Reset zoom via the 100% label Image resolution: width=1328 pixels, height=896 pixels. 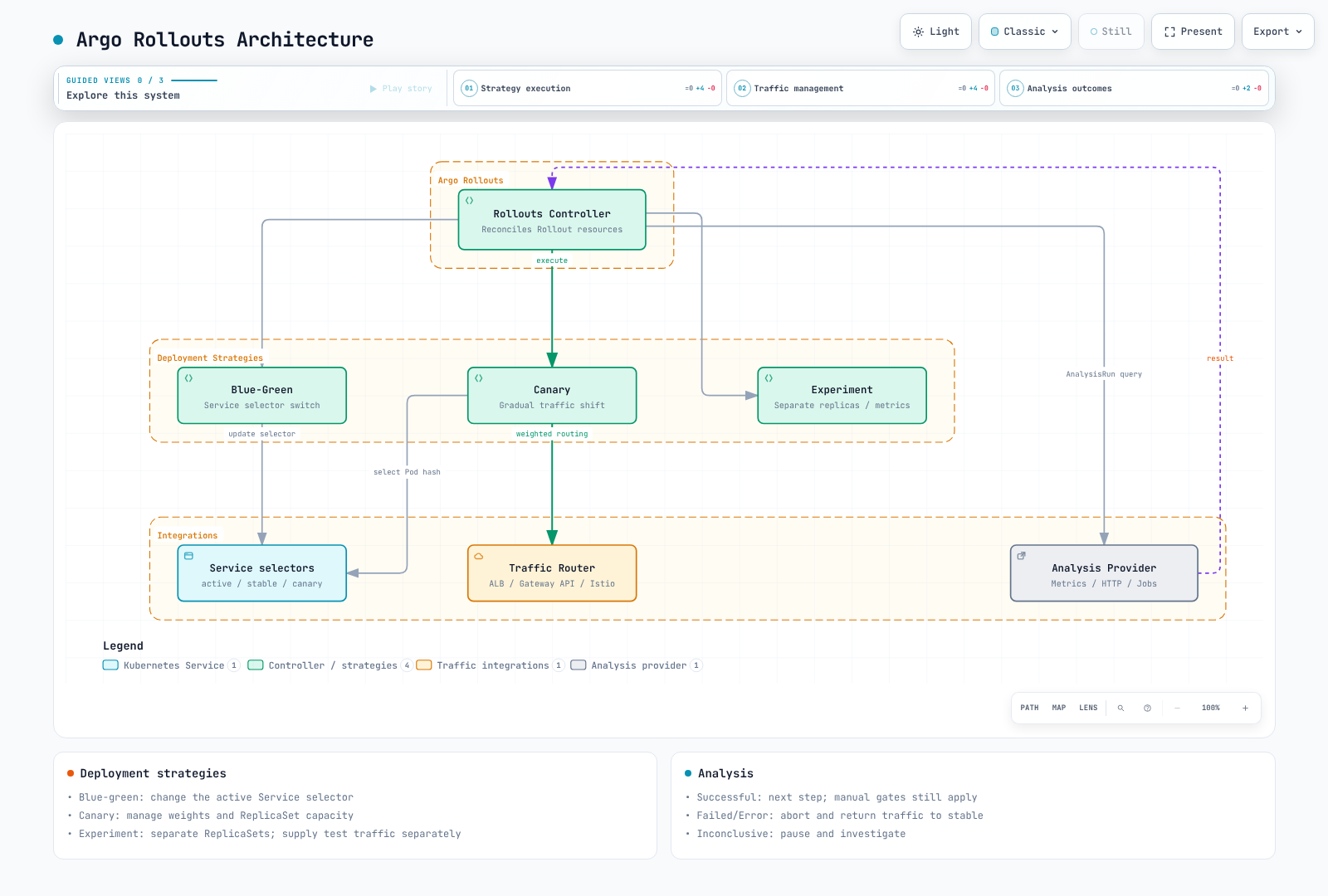point(1211,708)
